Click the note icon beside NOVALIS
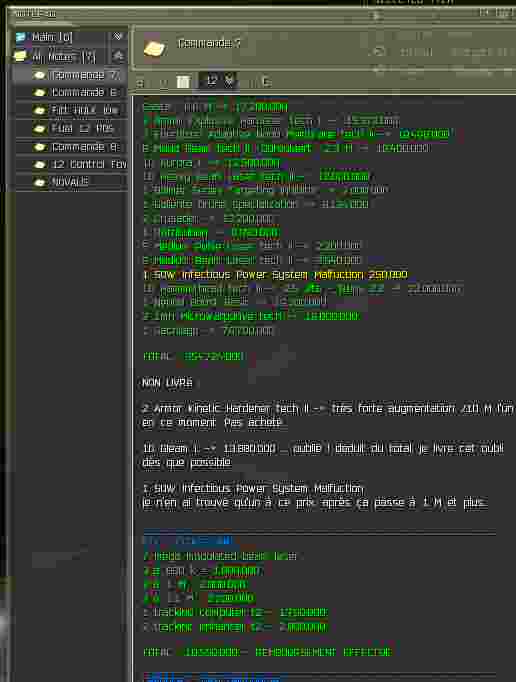The height and width of the screenshot is (682, 516). [x=40, y=182]
